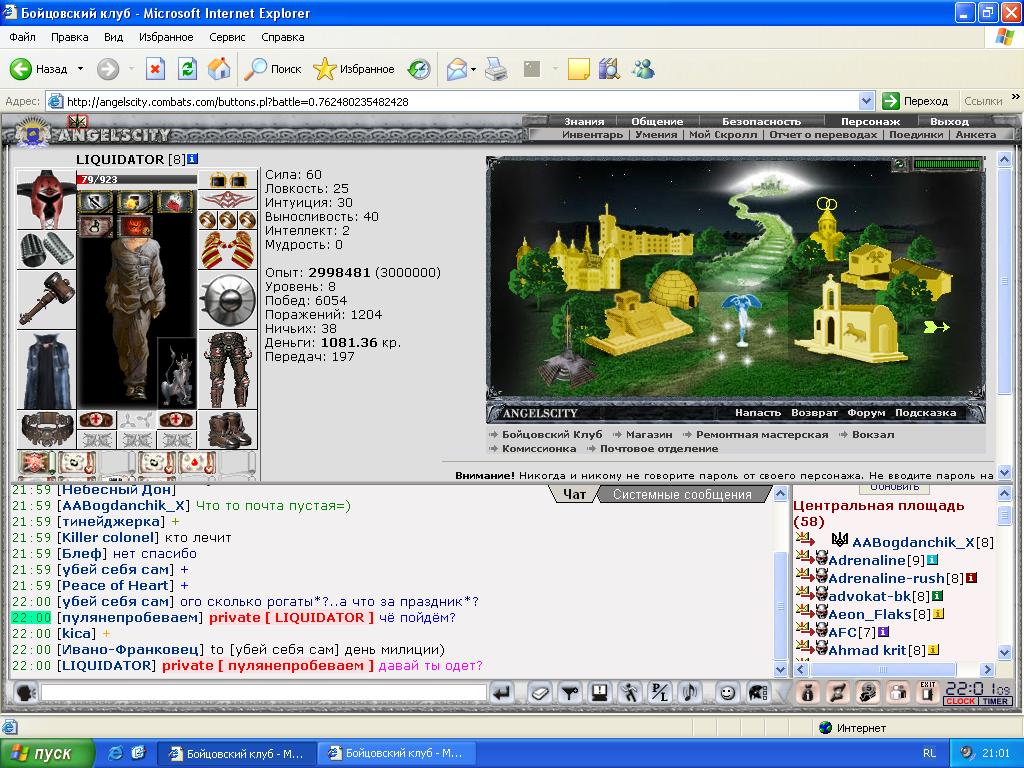Open the spiked bracers equipment slot
The height and width of the screenshot is (768, 1024).
click(x=46, y=249)
